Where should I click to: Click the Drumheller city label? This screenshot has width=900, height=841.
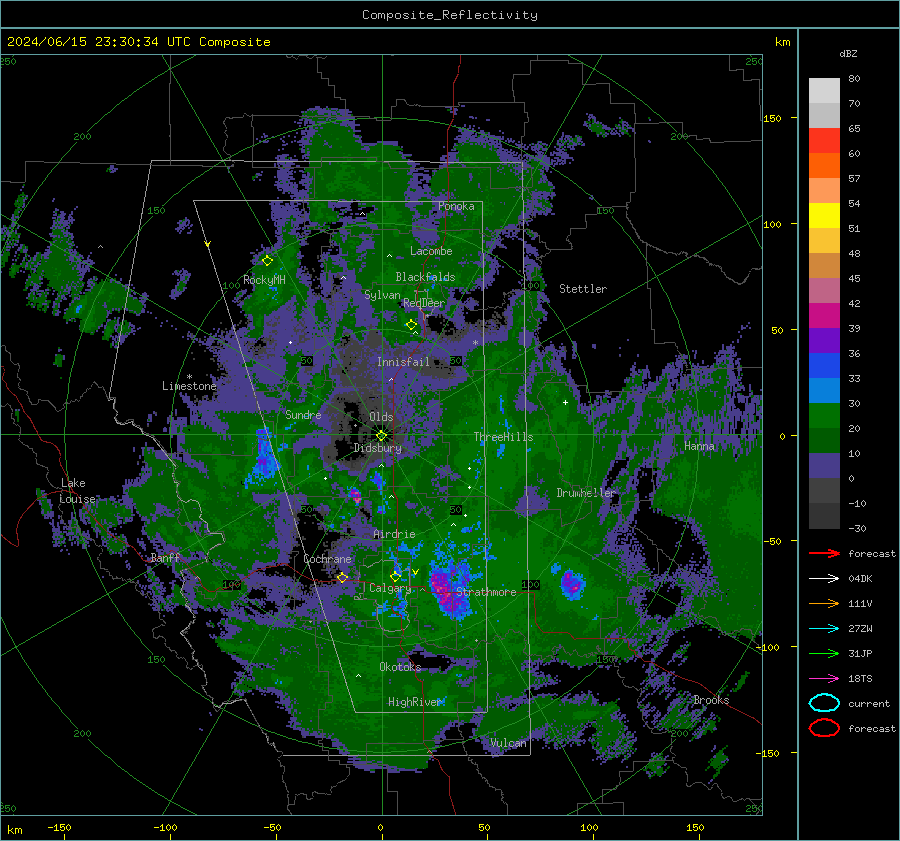(586, 493)
